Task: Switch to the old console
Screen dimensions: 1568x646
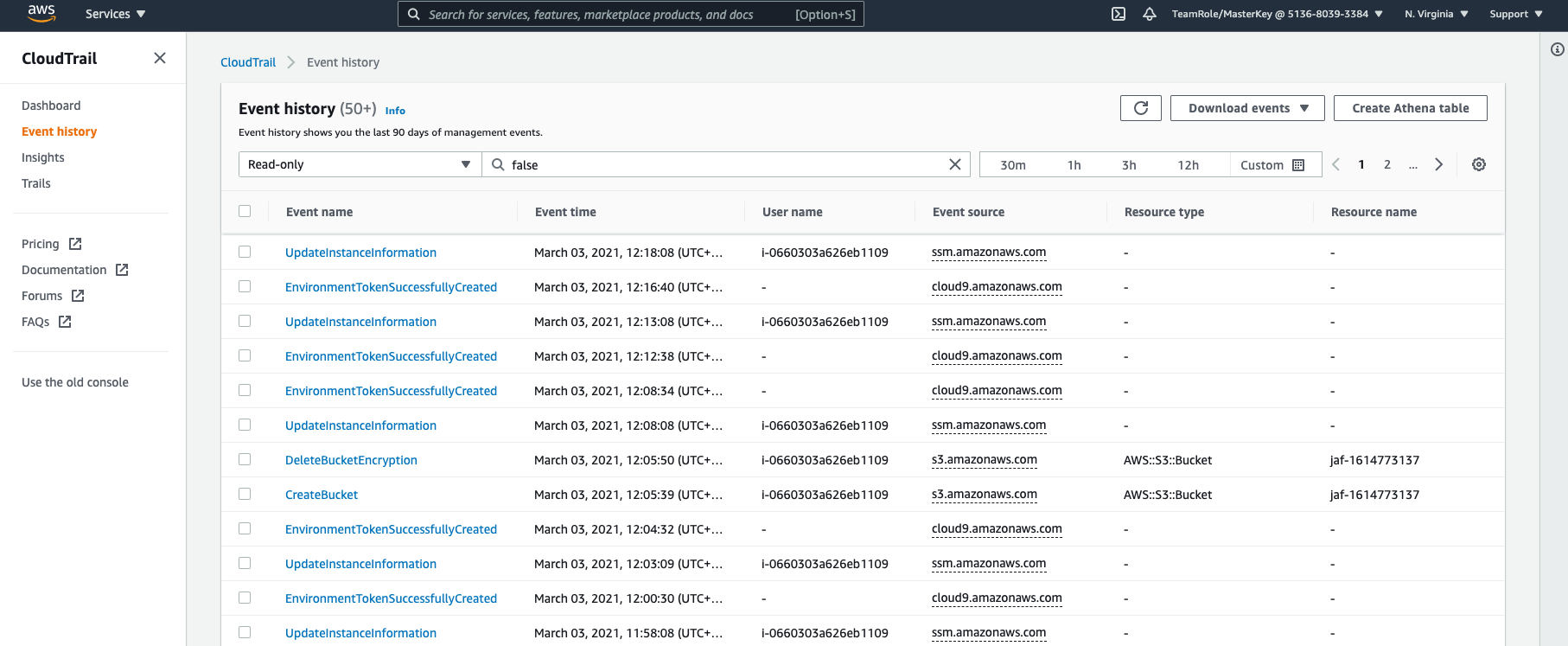Action: [75, 382]
